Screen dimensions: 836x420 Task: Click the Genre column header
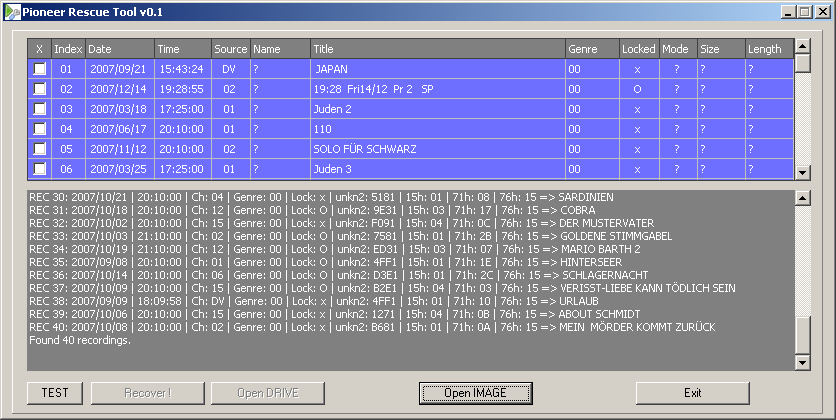click(x=592, y=49)
